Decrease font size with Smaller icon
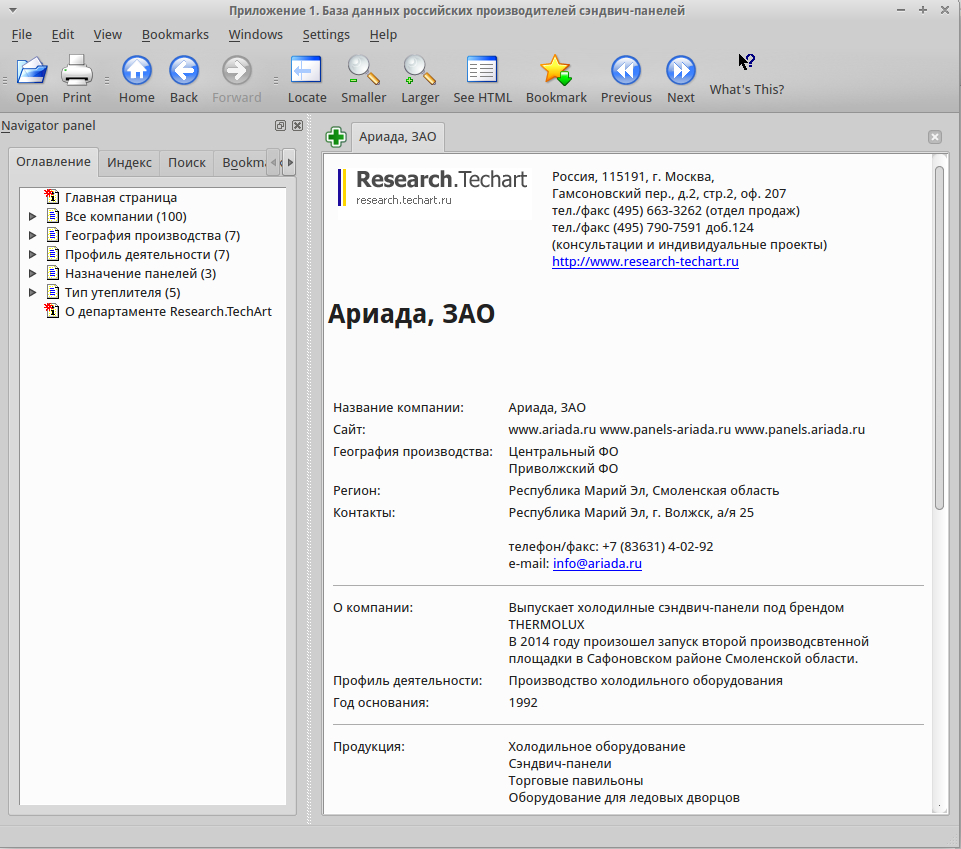The width and height of the screenshot is (961, 849). (x=363, y=70)
